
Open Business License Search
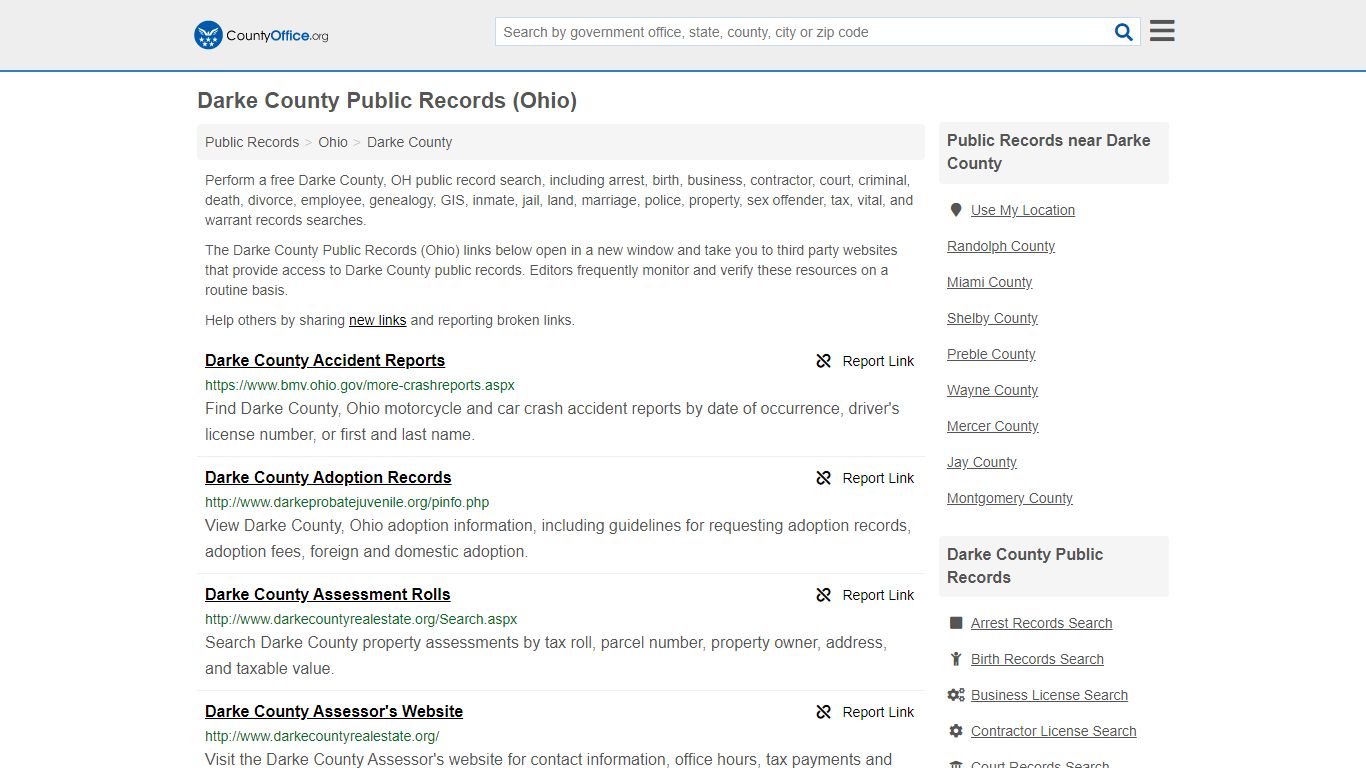(x=1049, y=695)
